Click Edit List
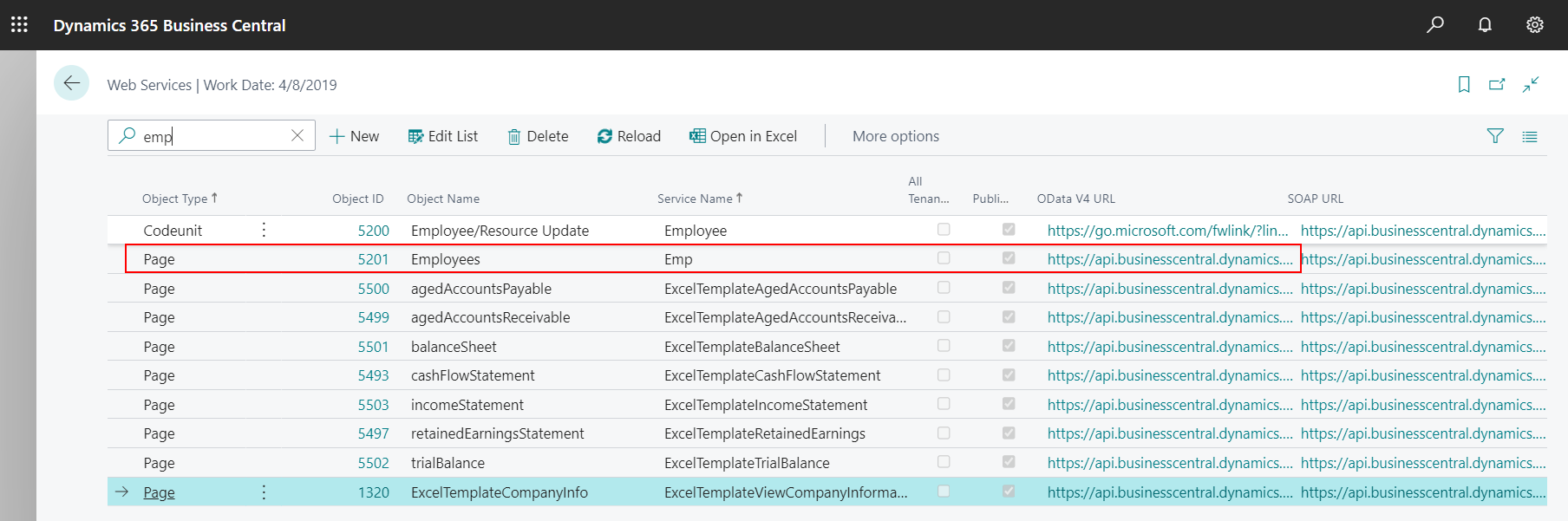 (x=443, y=136)
